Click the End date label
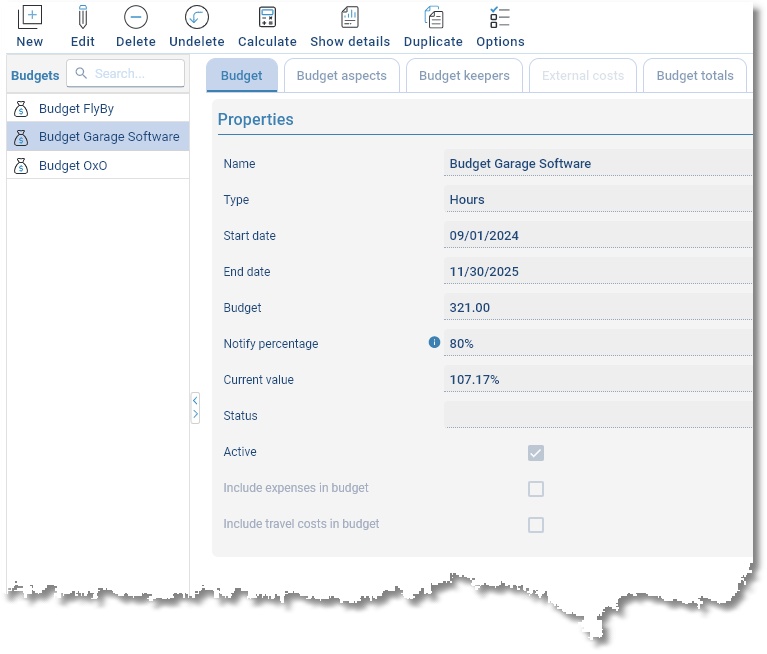 [x=247, y=271]
